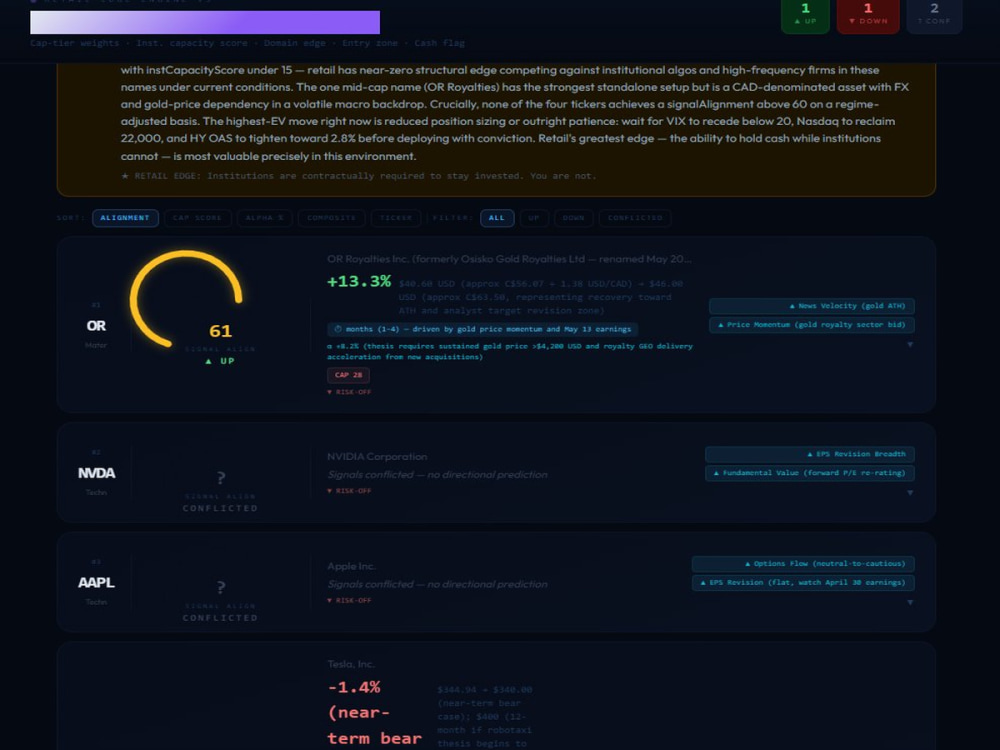Click the NVDA conflicted question mark

[221, 478]
